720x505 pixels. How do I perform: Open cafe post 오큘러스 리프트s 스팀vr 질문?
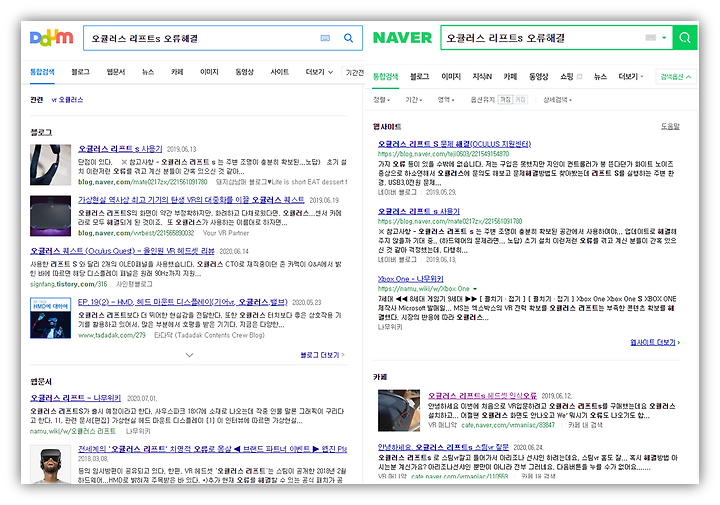tap(443, 447)
